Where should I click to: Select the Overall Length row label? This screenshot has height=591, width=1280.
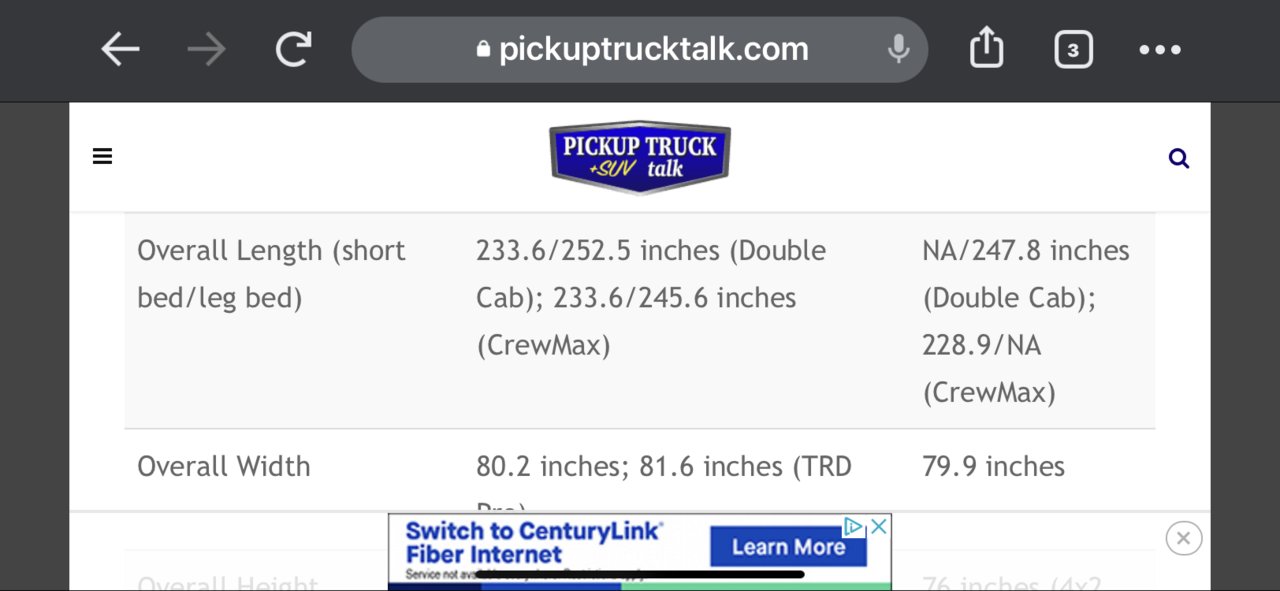tap(271, 274)
